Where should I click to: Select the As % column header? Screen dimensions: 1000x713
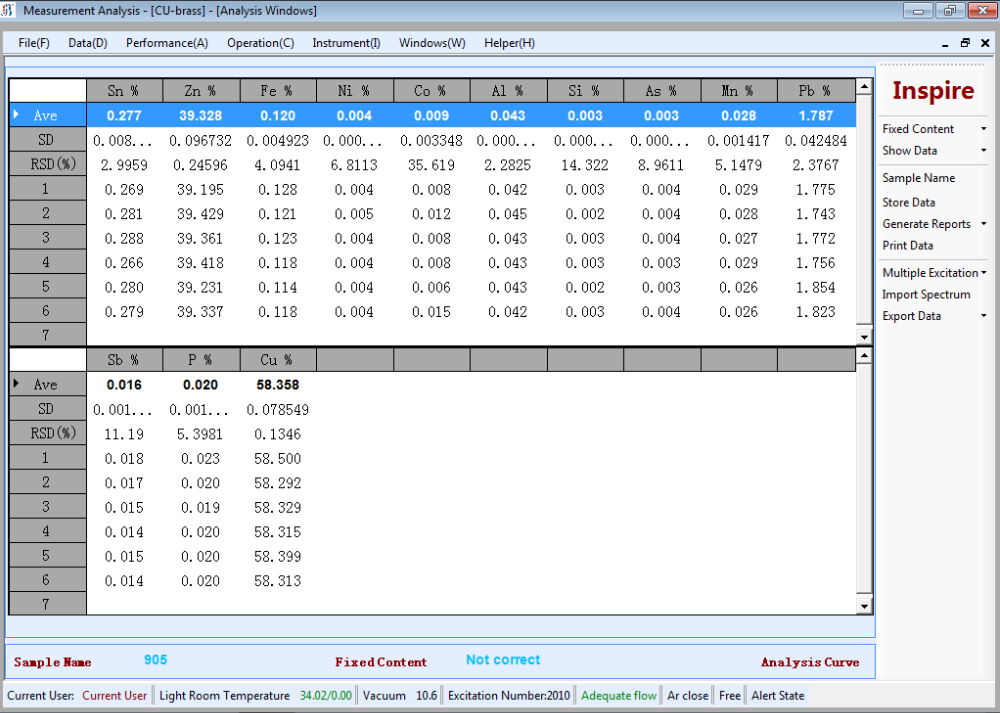[x=662, y=91]
